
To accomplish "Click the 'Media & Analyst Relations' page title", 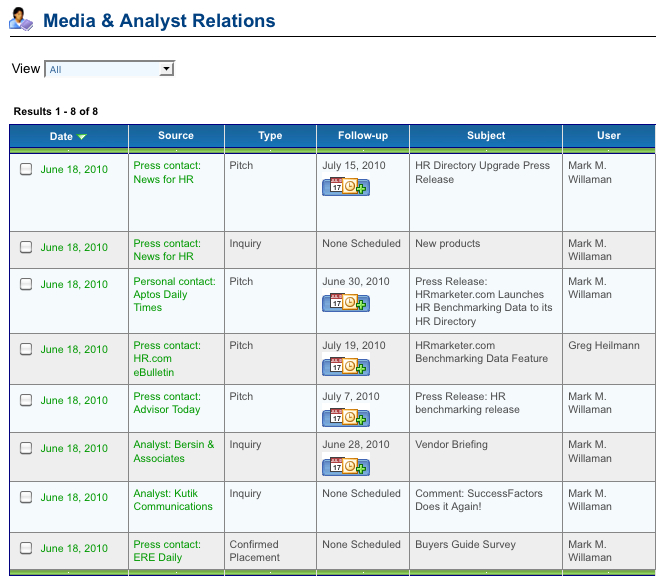I will 159,20.
